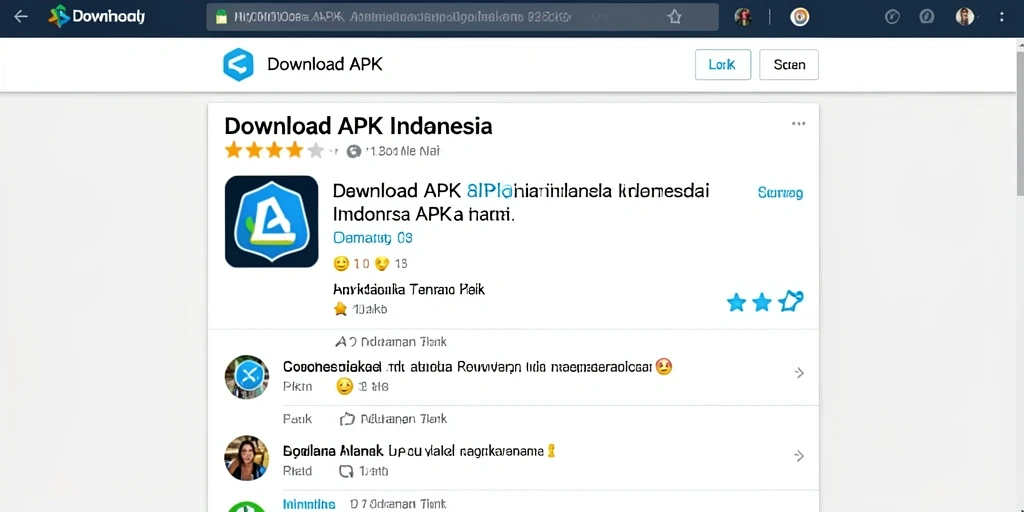Image resolution: width=1024 pixels, height=512 pixels.
Task: Click the orange circular extension icon
Action: 800,17
